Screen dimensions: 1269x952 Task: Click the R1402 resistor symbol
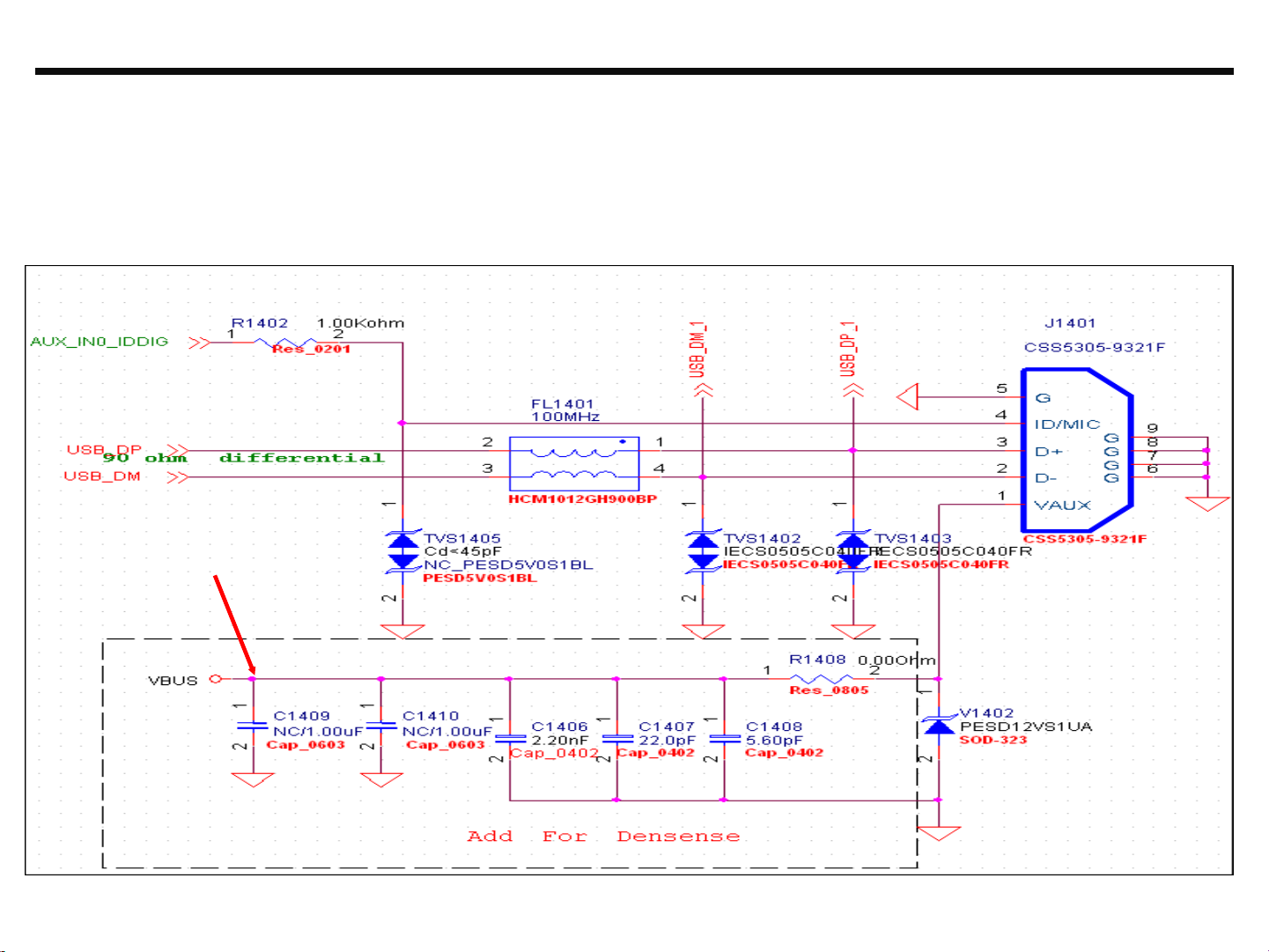click(x=285, y=342)
